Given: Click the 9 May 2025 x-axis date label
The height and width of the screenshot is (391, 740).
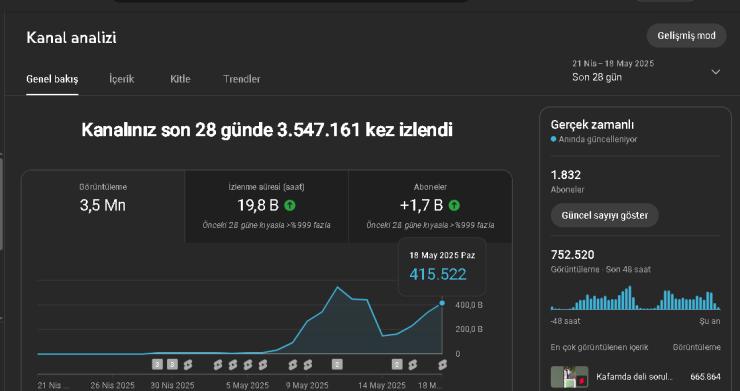Looking at the screenshot, I should (307, 385).
